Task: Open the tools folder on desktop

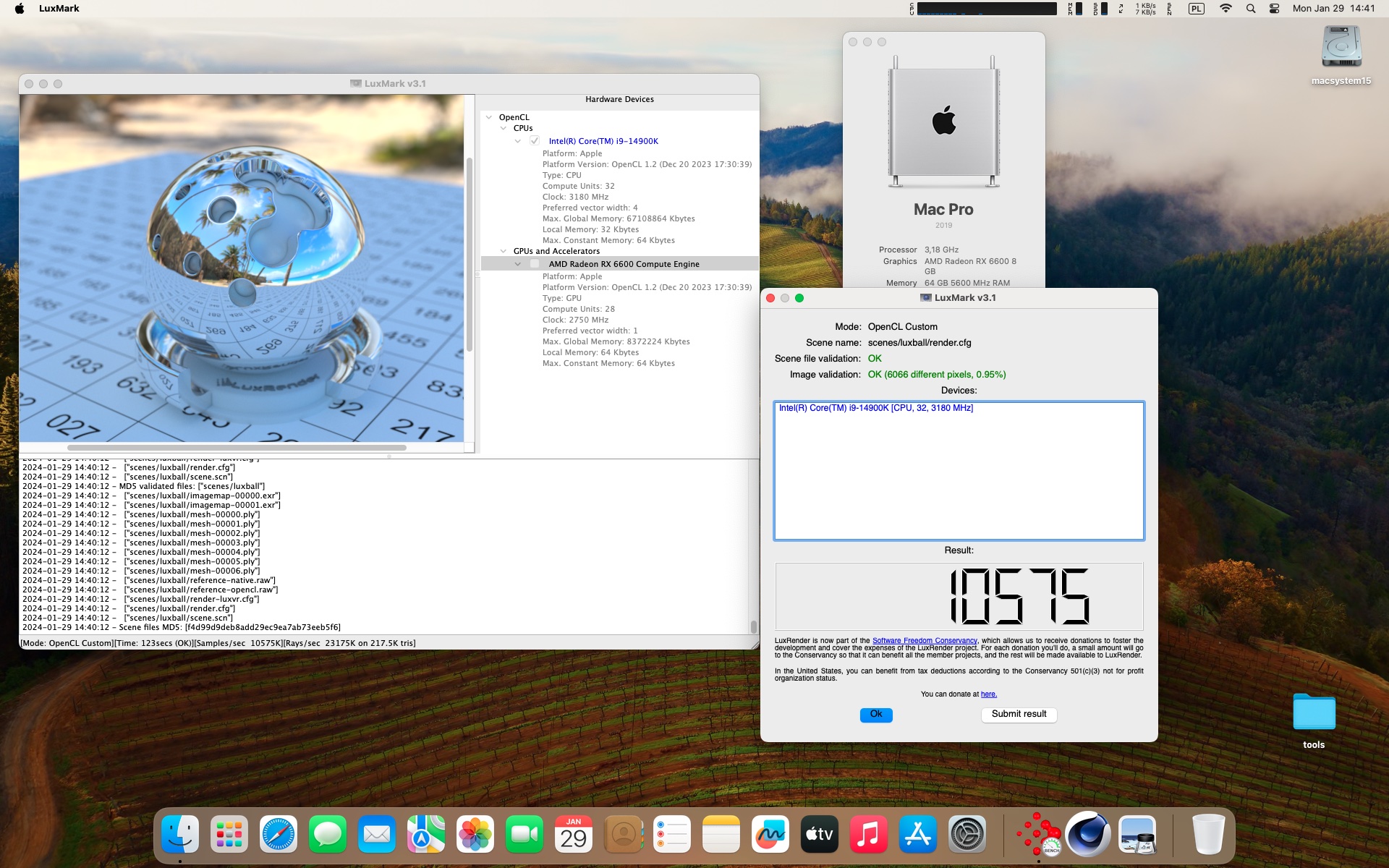Action: point(1313,713)
